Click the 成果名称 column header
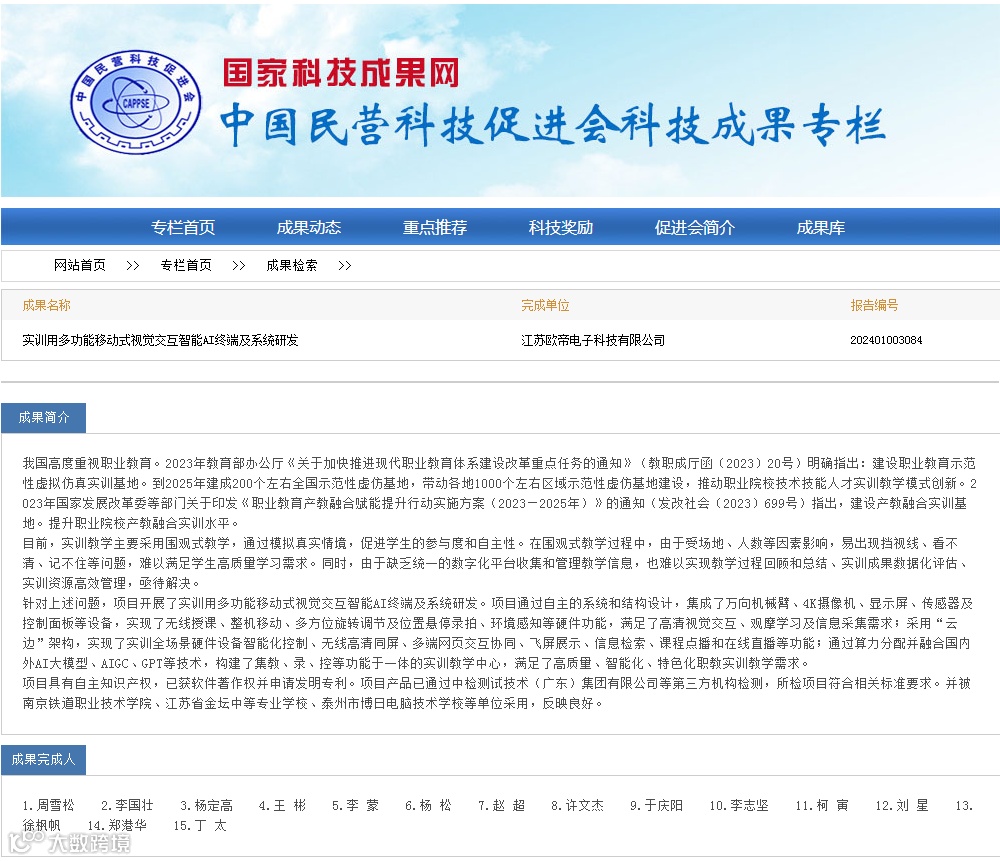 tap(47, 305)
